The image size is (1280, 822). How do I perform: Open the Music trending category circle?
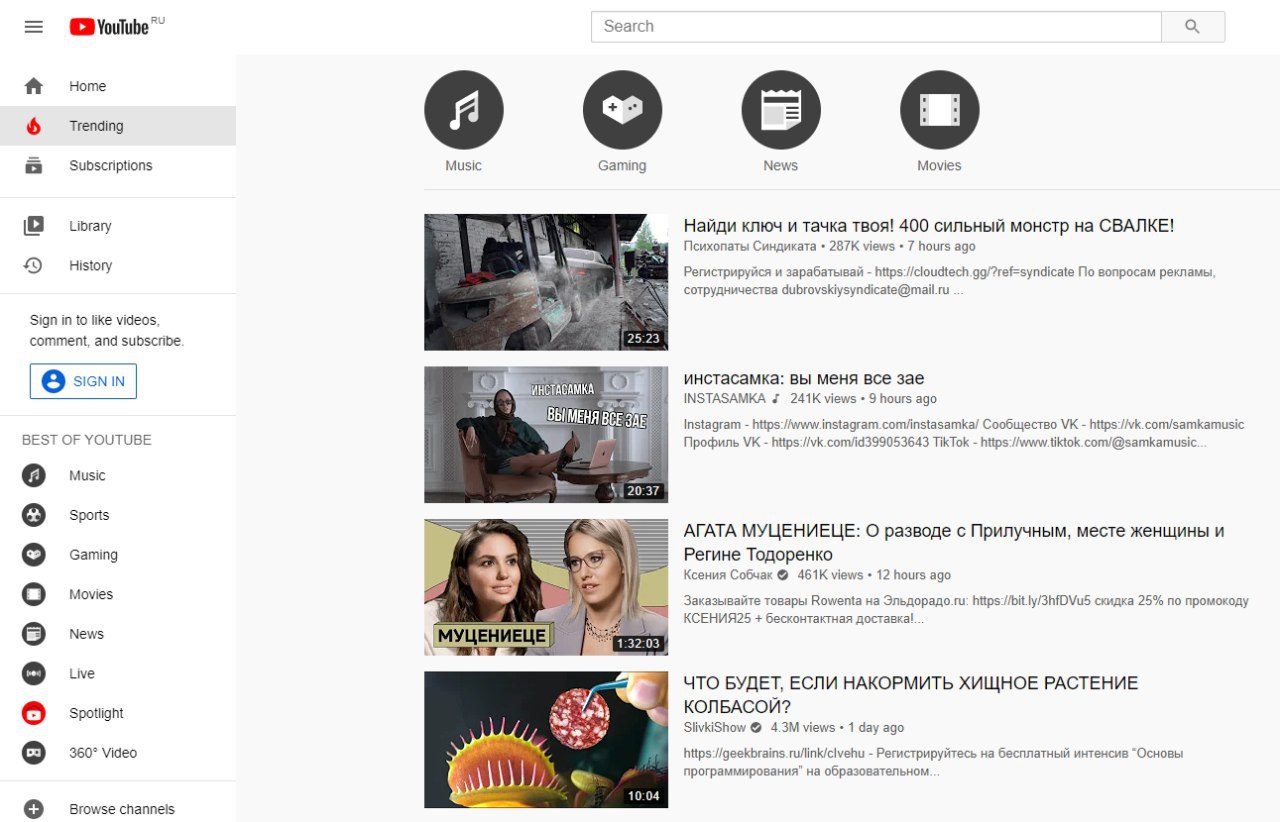point(464,110)
